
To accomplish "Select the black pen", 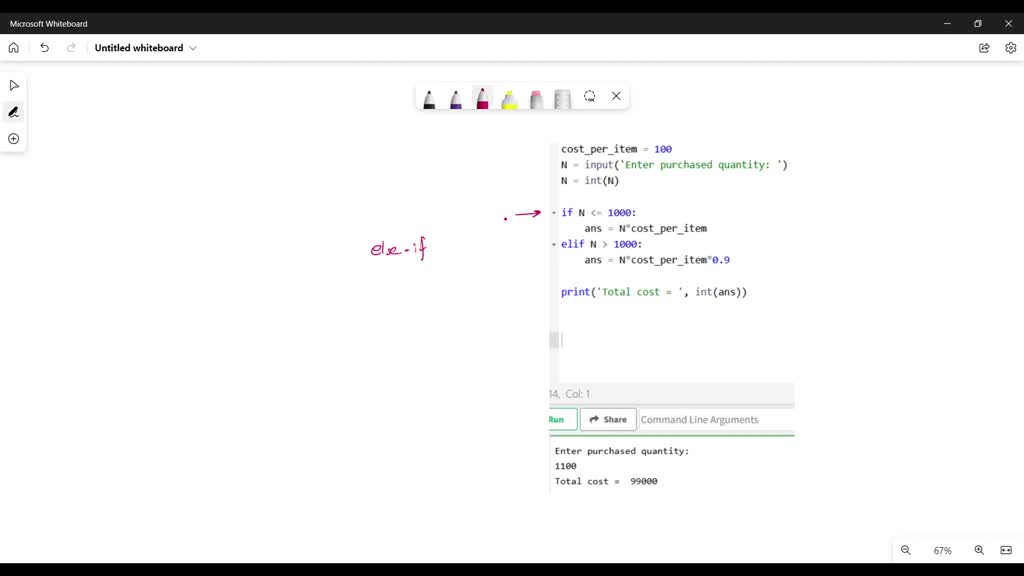I will (429, 98).
